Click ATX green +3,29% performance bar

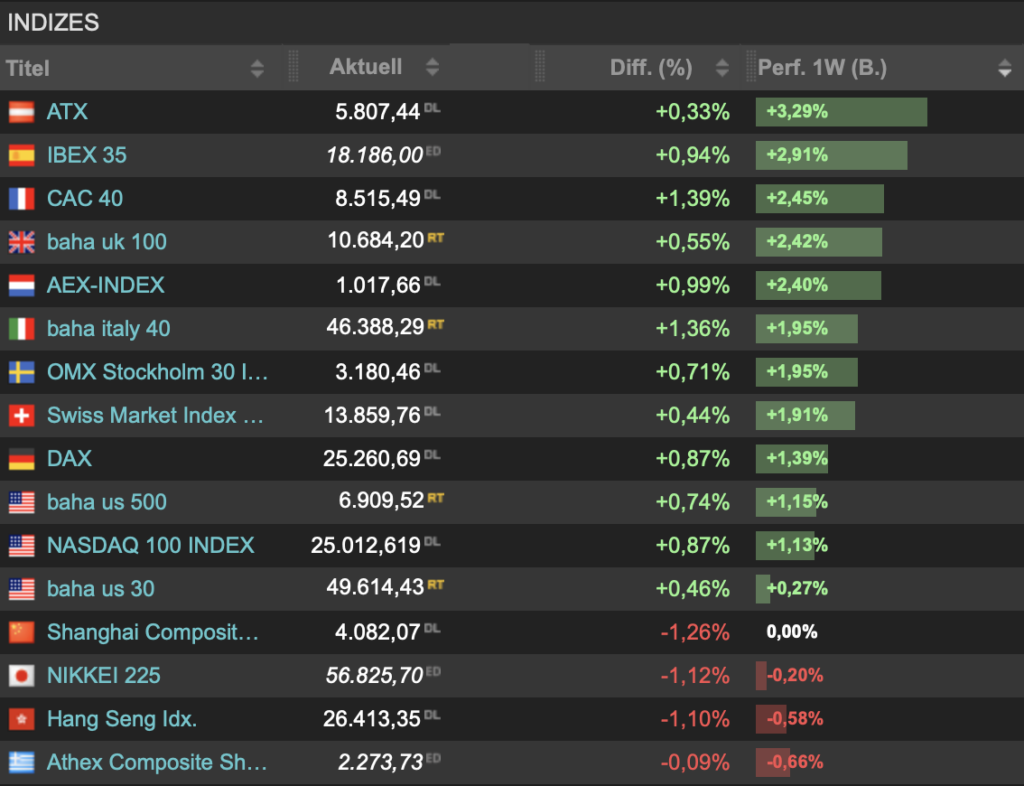(x=841, y=112)
